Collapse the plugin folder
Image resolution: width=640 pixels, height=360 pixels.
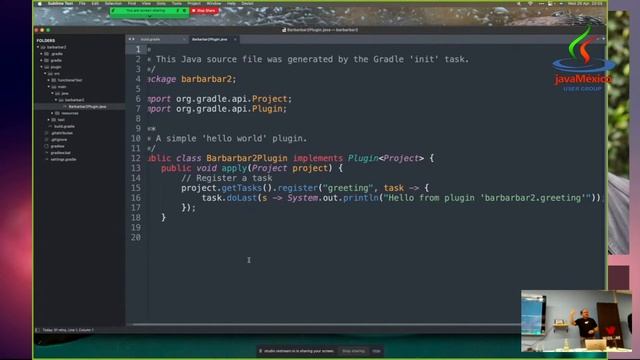[x=42, y=67]
